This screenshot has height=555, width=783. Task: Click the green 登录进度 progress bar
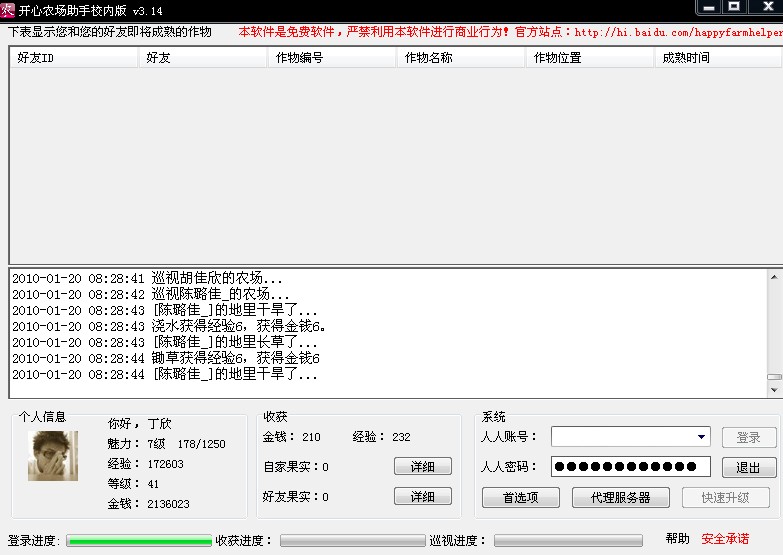tap(139, 541)
